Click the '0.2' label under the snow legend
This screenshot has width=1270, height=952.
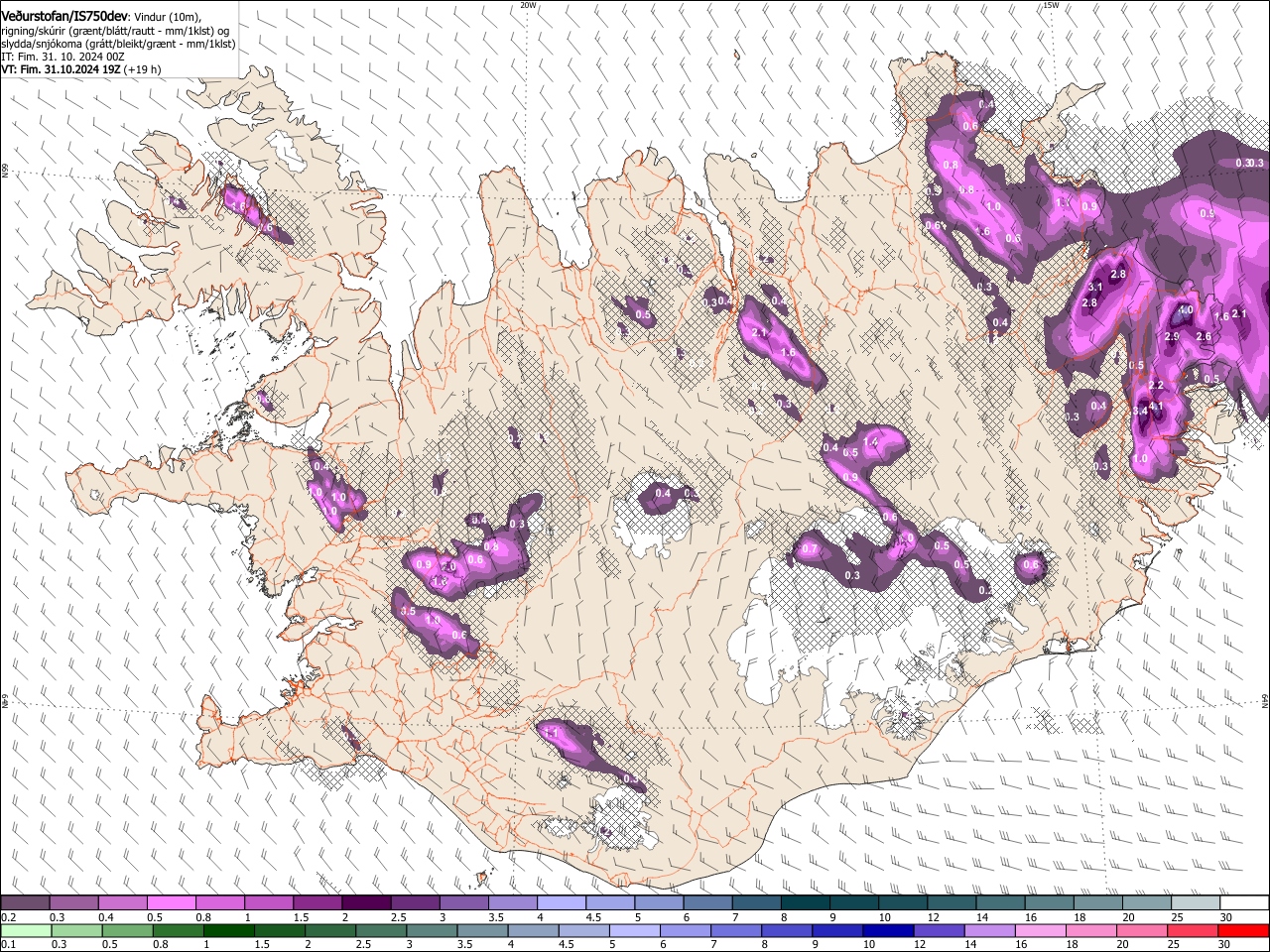[x=7, y=917]
